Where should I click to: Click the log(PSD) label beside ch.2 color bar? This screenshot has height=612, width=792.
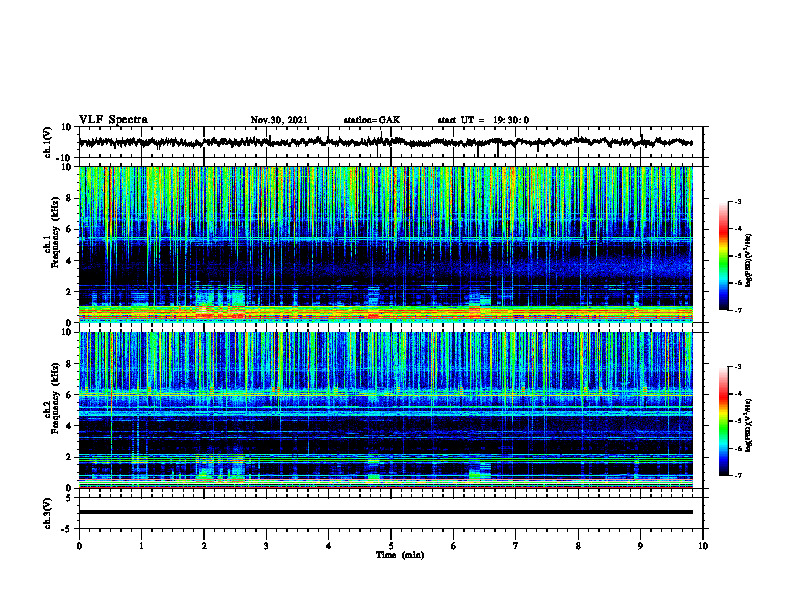[749, 425]
